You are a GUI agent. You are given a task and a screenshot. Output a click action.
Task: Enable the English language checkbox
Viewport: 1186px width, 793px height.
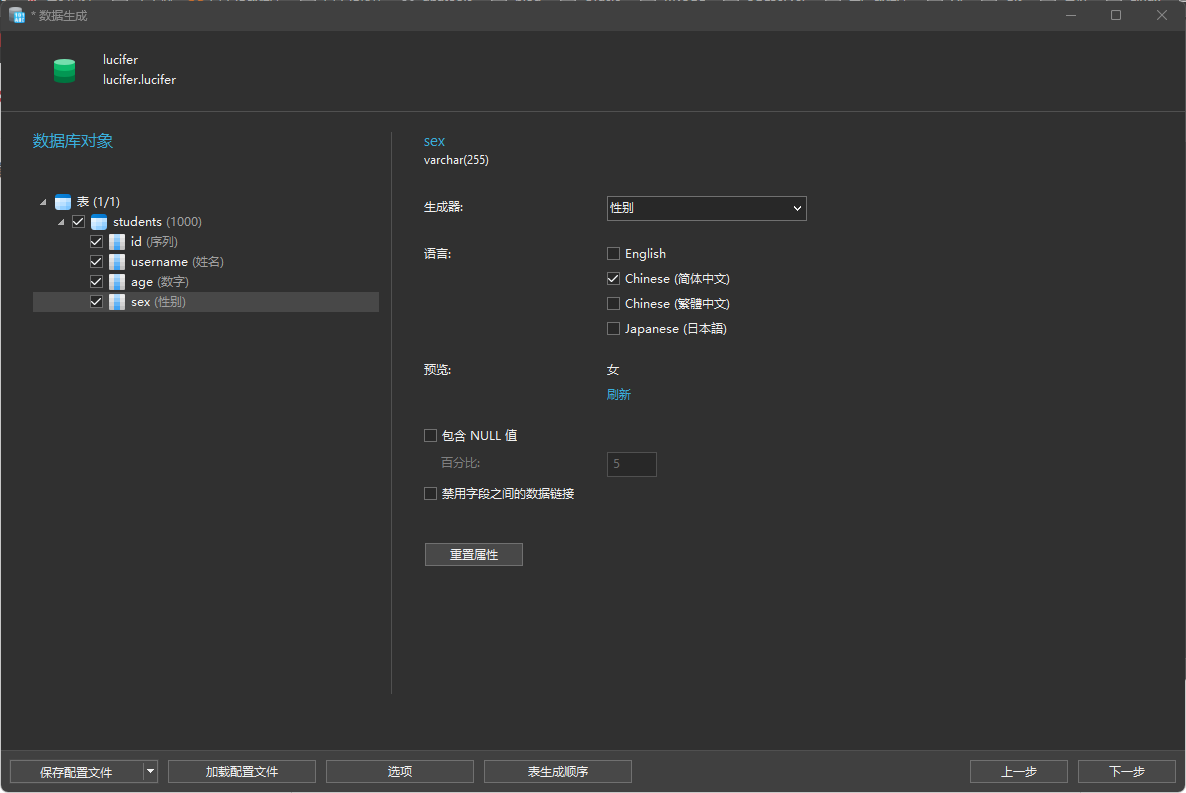613,253
